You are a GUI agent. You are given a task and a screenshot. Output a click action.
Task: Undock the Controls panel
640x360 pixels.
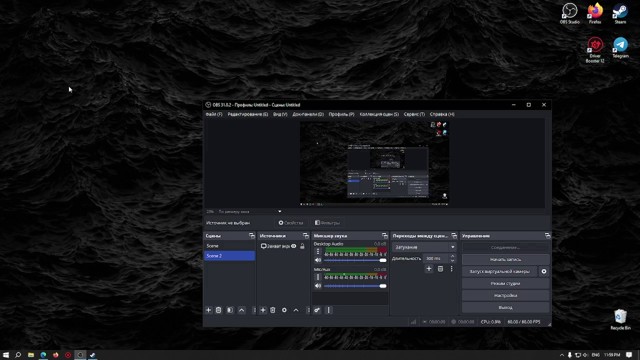pos(547,236)
